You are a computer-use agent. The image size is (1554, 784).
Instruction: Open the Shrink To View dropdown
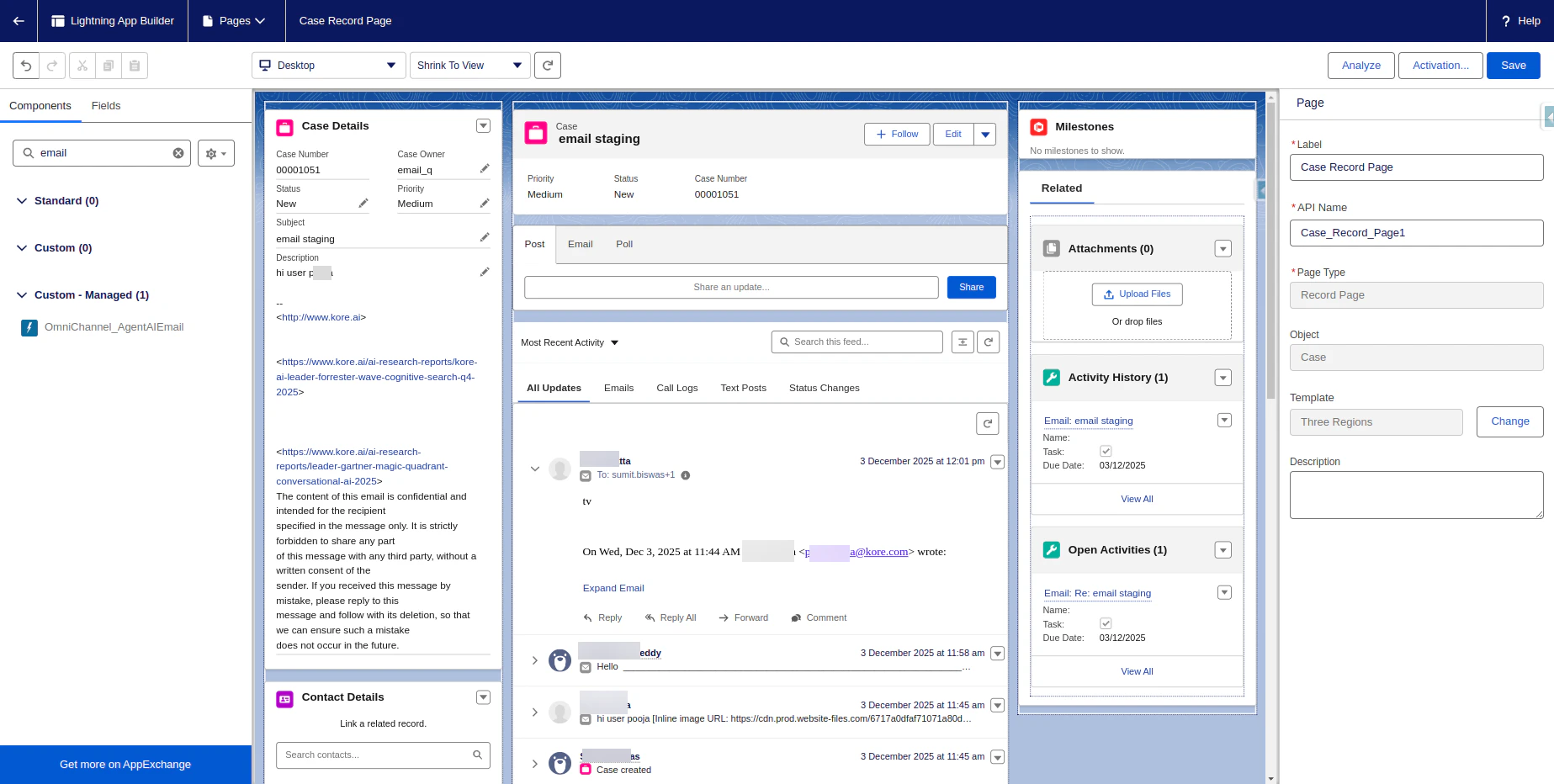point(469,65)
